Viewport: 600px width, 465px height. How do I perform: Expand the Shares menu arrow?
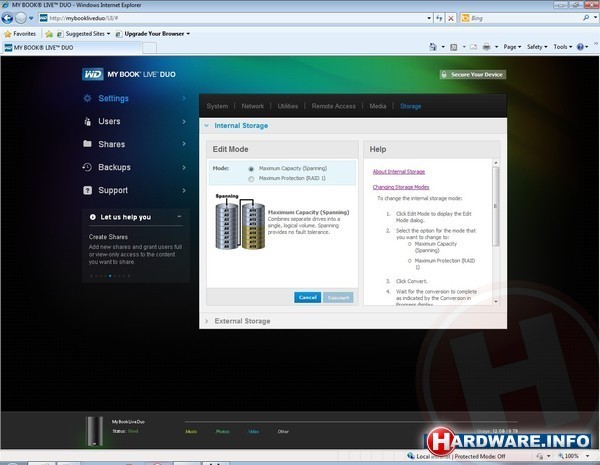(184, 144)
